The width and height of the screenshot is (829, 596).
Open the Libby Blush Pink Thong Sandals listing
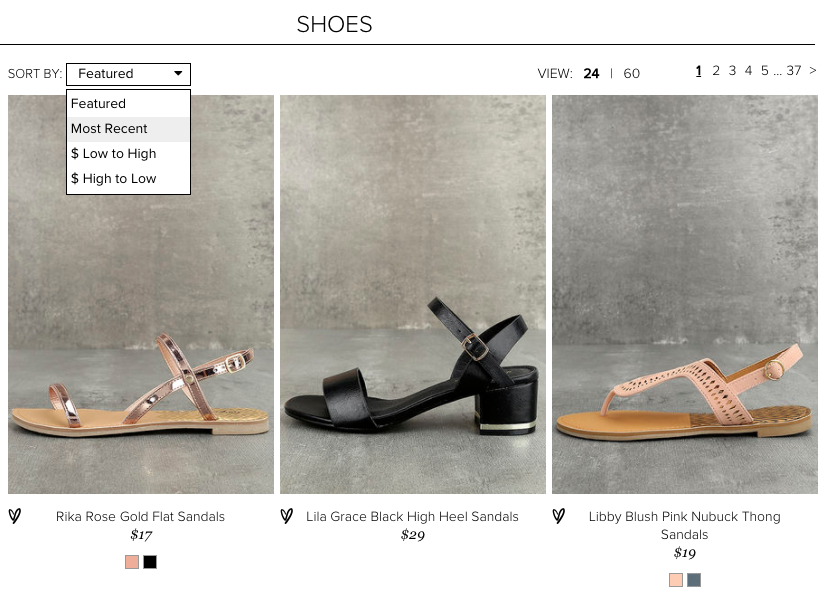(685, 293)
